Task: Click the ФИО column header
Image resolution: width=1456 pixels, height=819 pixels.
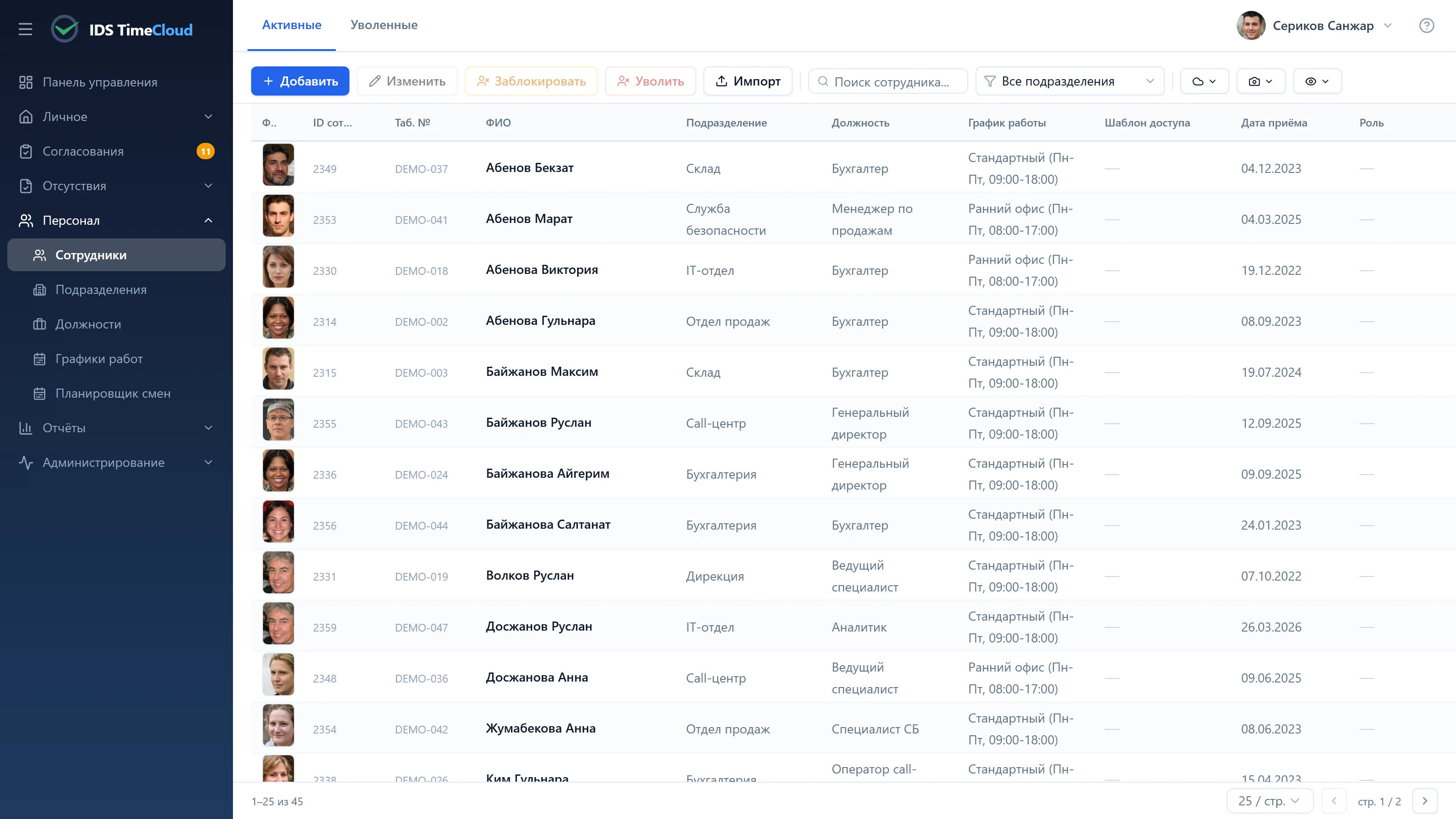Action: [x=498, y=123]
